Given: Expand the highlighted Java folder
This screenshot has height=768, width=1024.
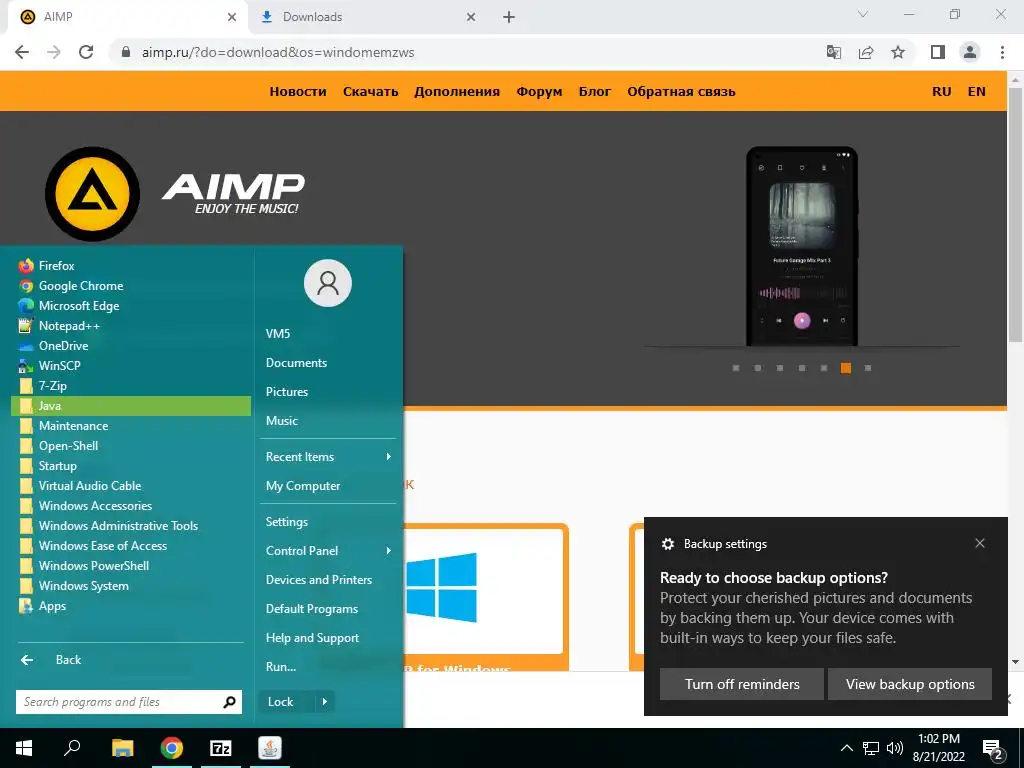Looking at the screenshot, I should coord(131,406).
